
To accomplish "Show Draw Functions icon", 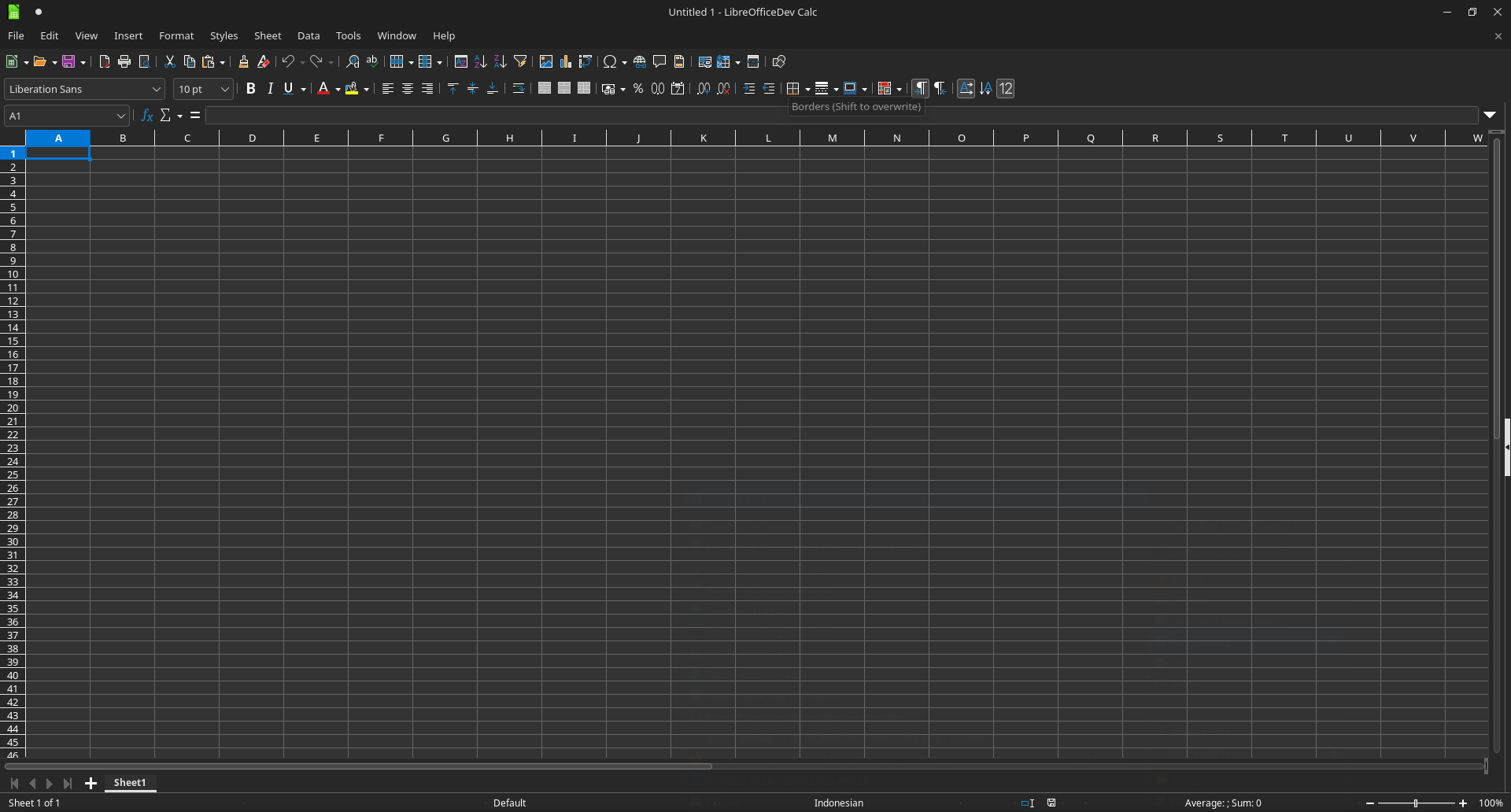I will tap(778, 61).
